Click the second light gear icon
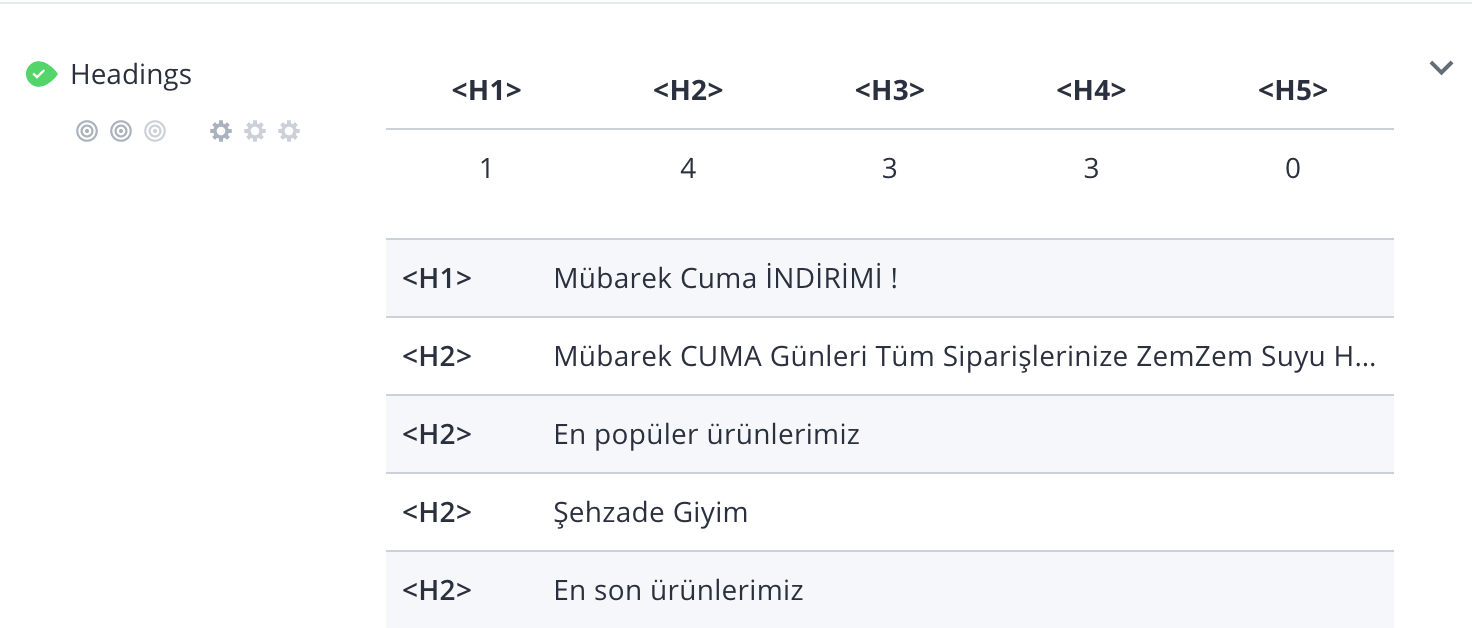The image size is (1472, 628). pos(255,131)
